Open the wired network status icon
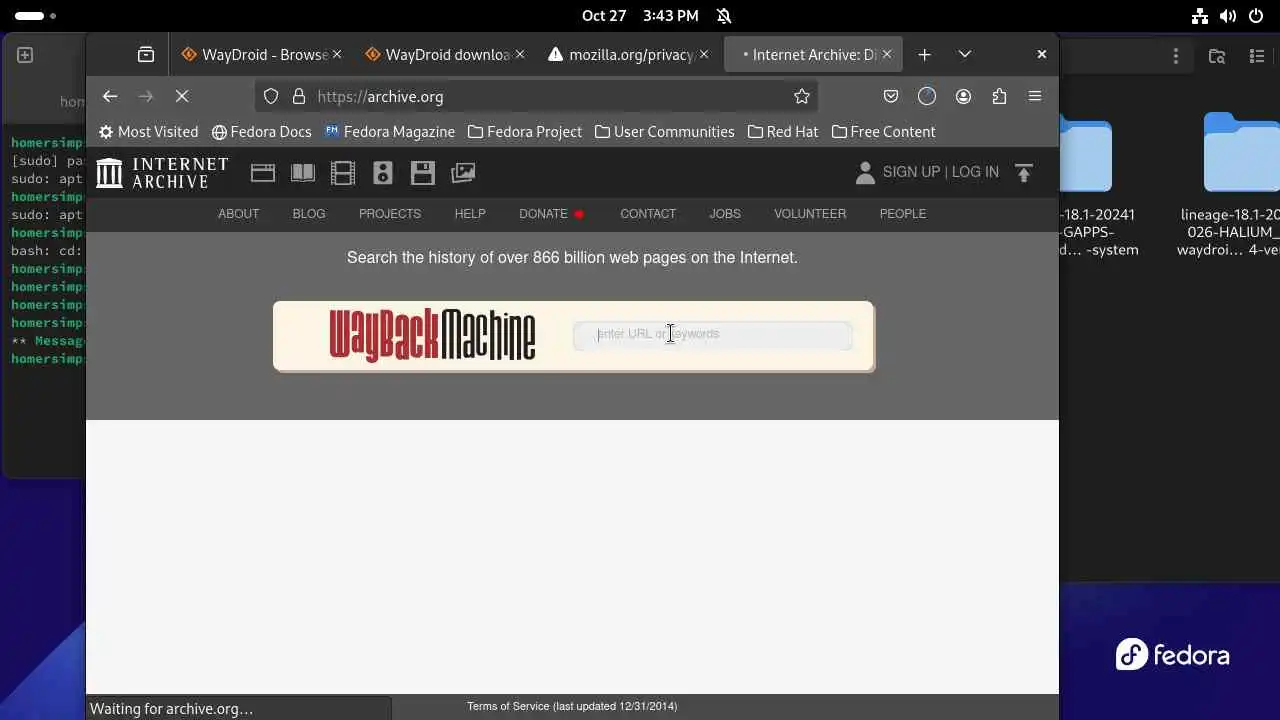Screen dimensions: 1280x720 pos(1200,16)
